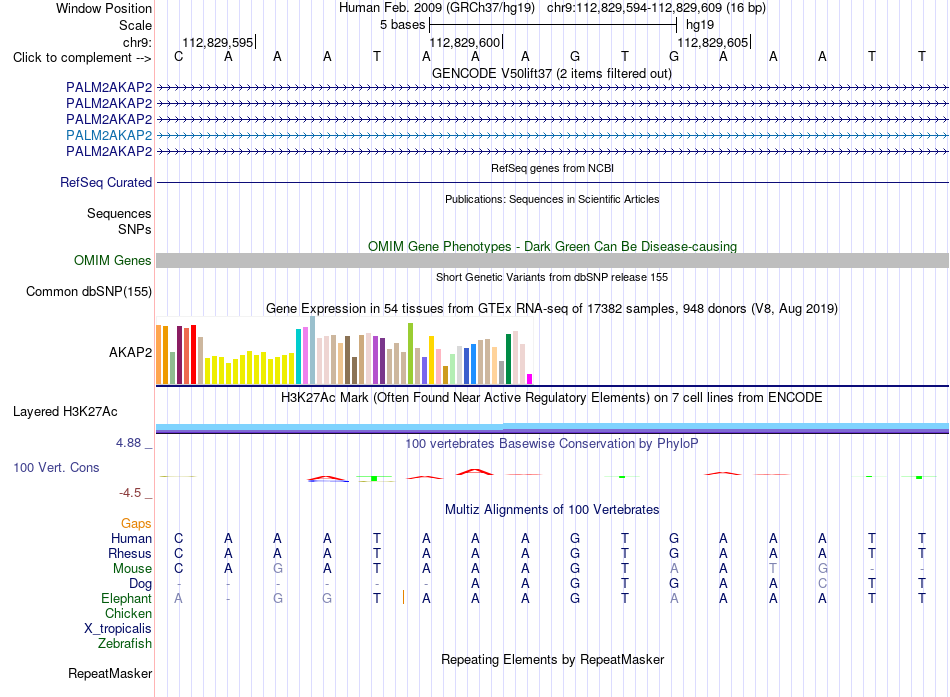Click the GENCODE V50lift37 track title
This screenshot has width=950, height=697.
coord(552,73)
